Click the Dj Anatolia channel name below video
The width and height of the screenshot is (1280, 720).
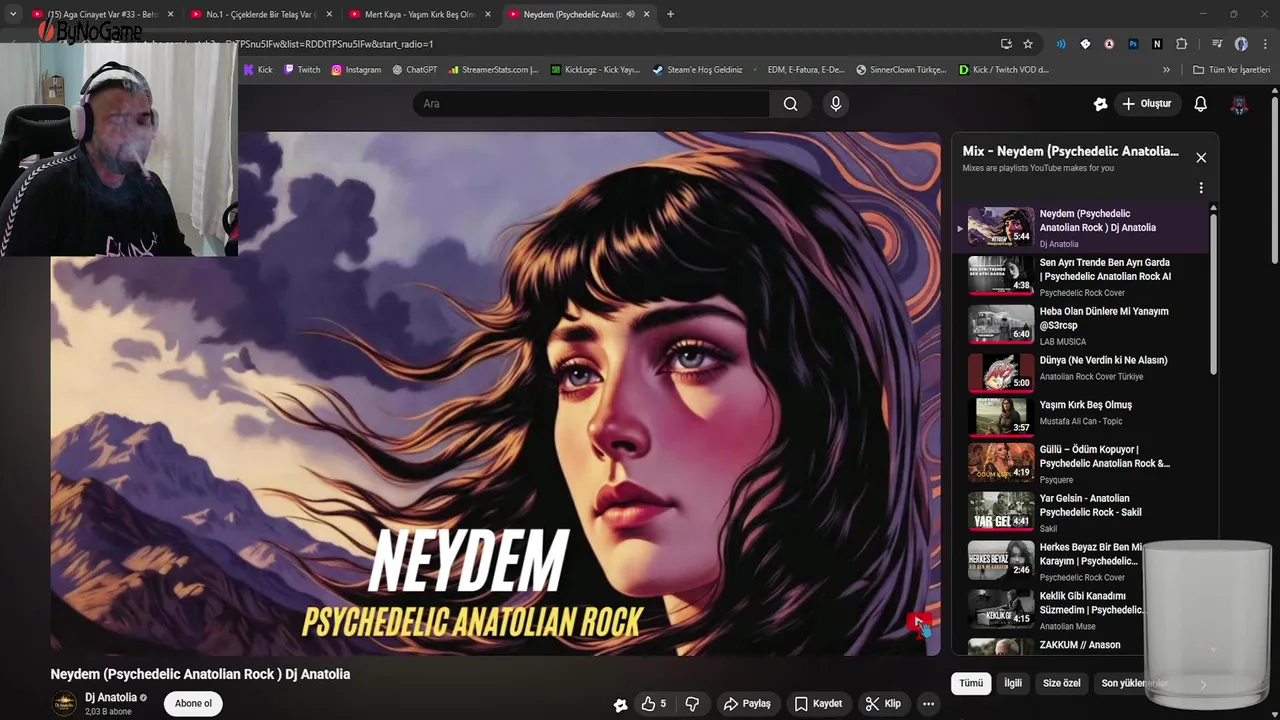pyautogui.click(x=111, y=697)
